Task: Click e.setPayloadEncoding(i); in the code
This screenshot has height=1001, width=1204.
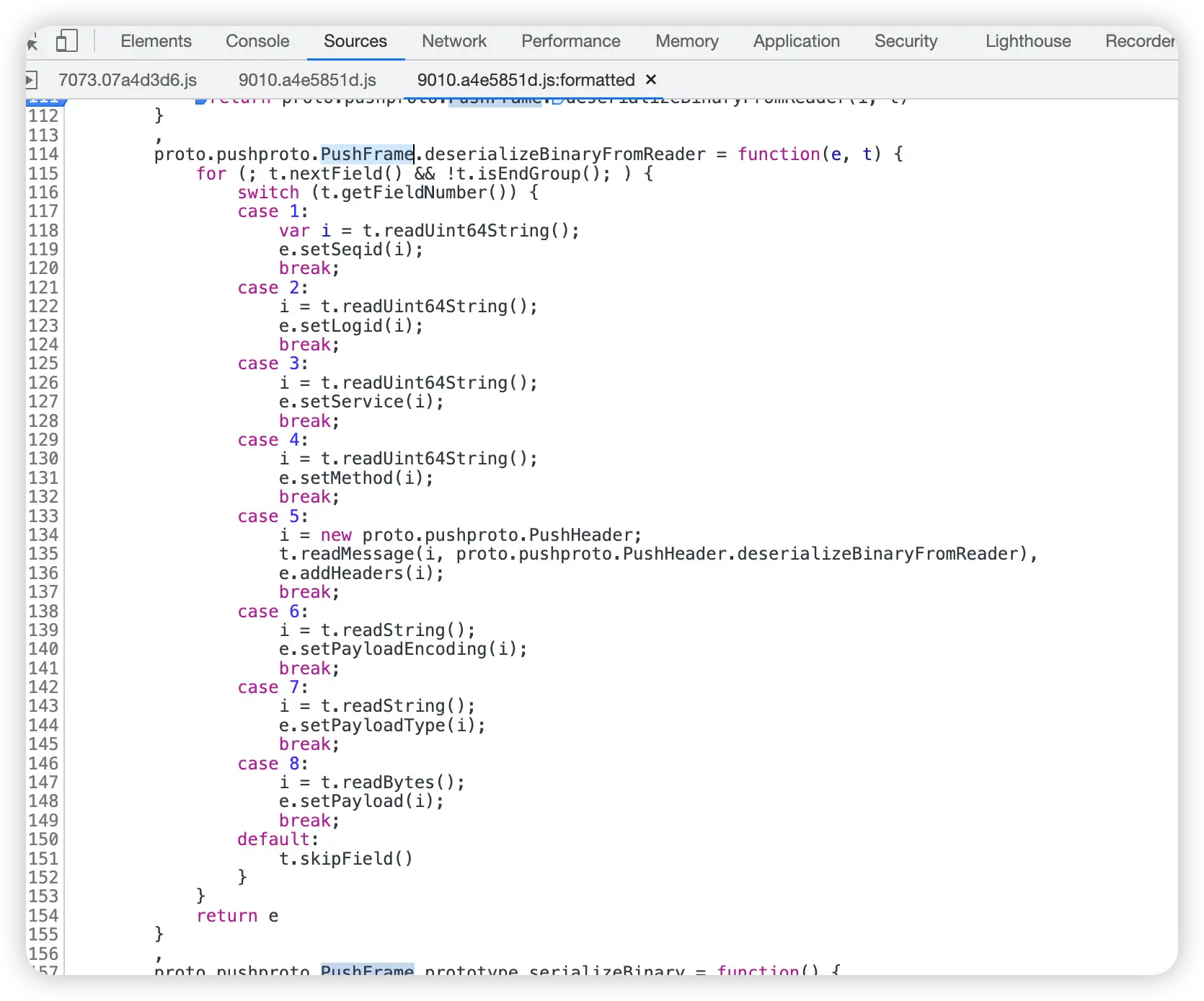Action: coord(403,649)
